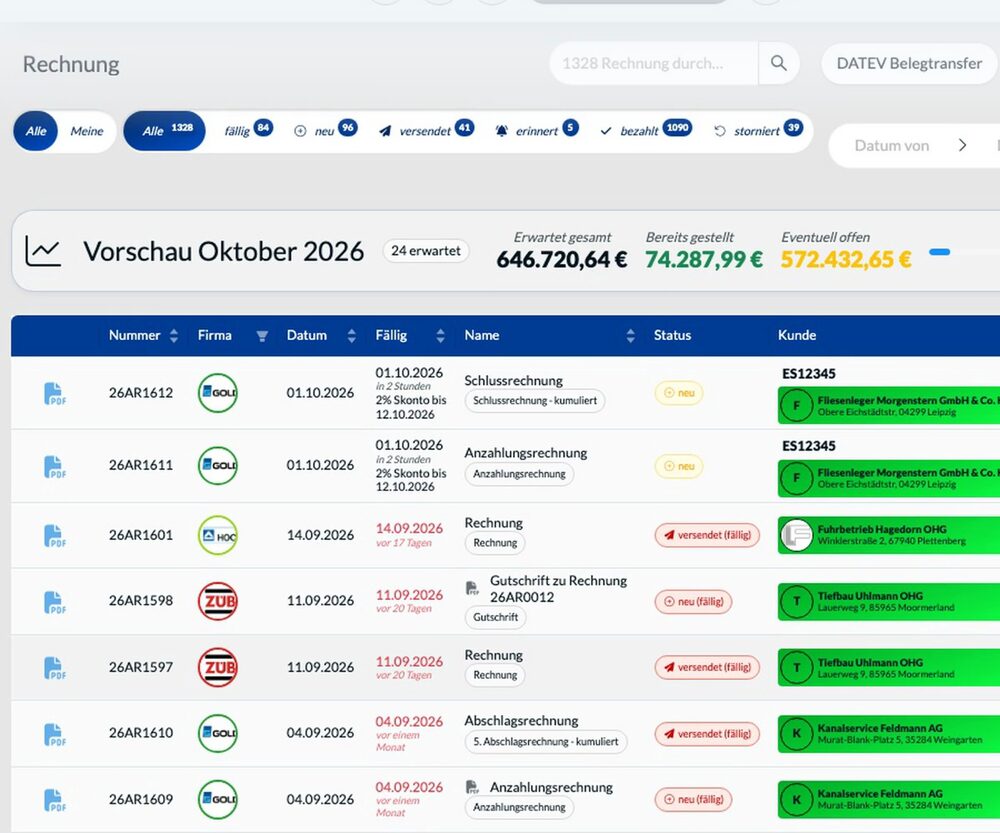Click the Datum von date field
Screen dimensions: 1000x833
click(x=892, y=145)
